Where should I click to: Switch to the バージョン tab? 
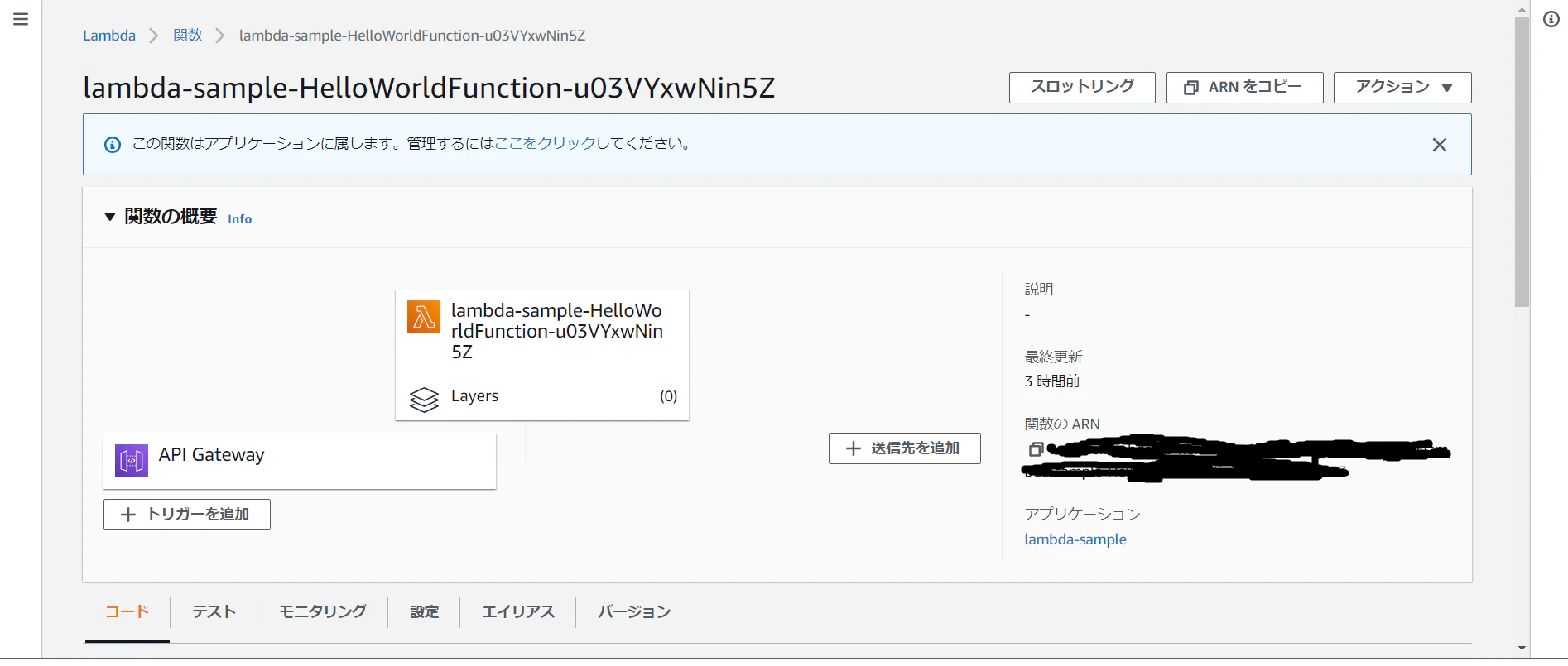634,612
